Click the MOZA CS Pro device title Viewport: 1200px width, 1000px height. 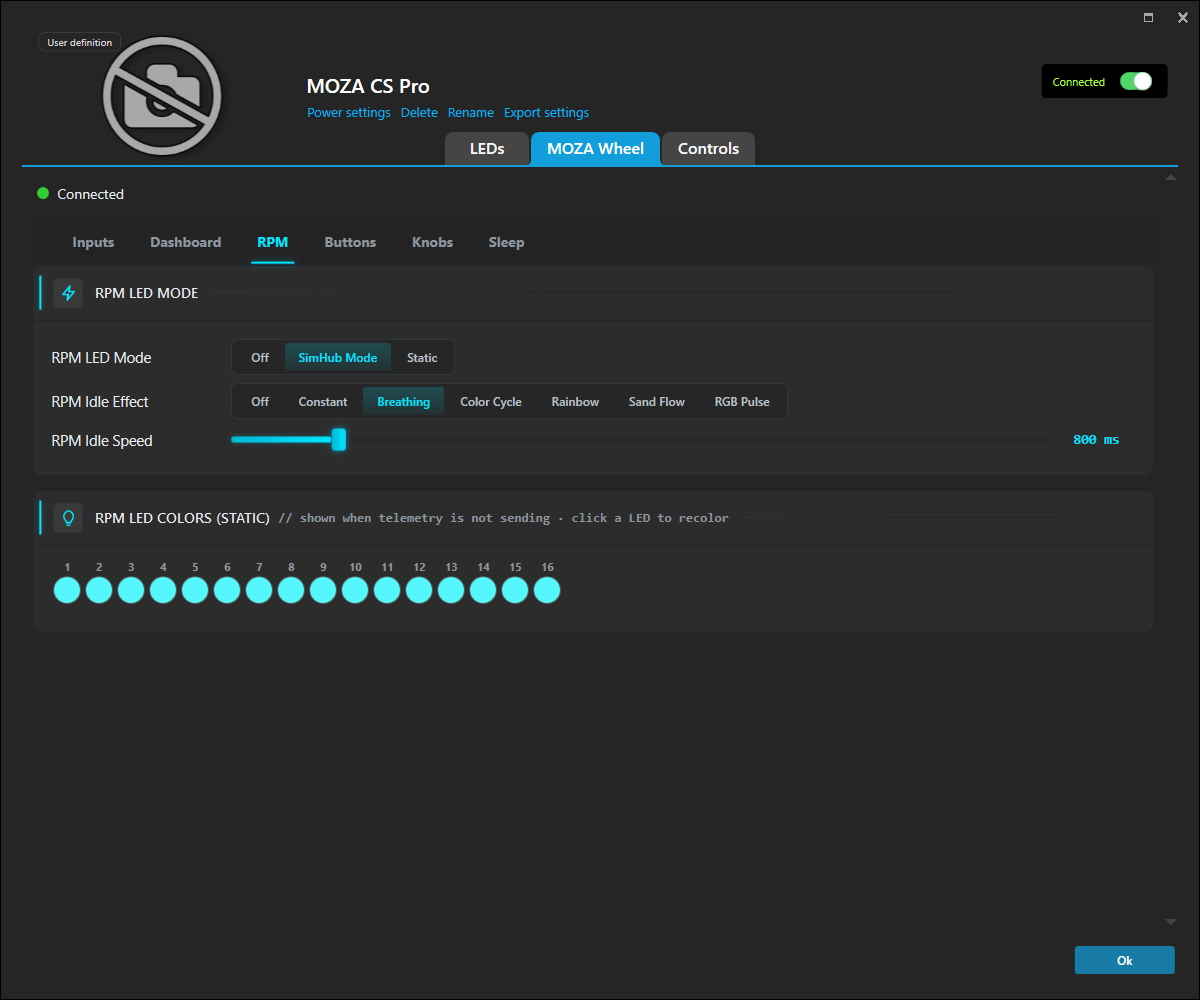(368, 86)
